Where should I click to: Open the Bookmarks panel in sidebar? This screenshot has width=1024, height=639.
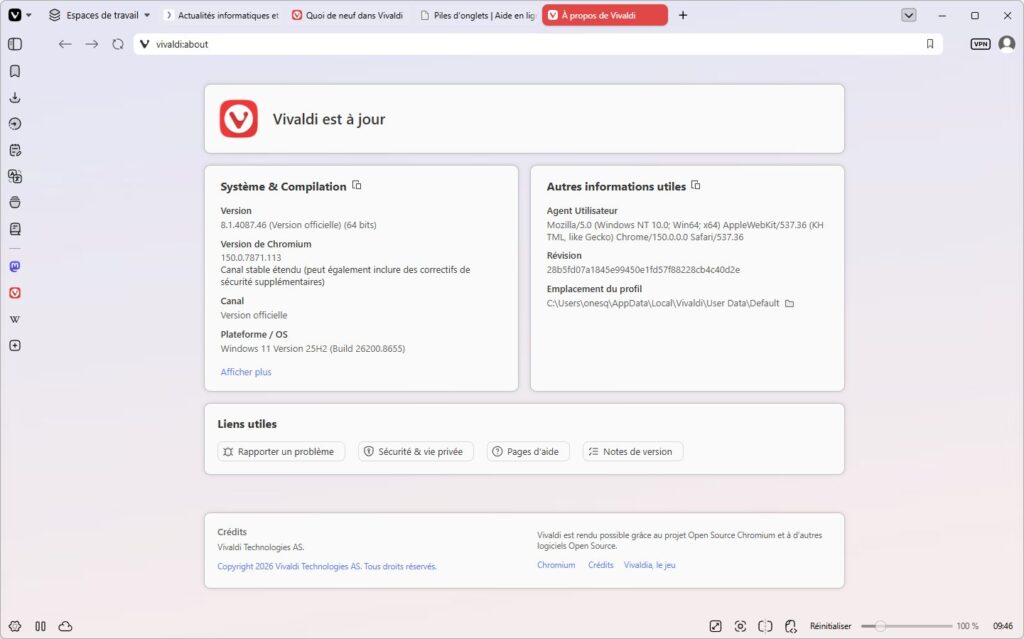(x=15, y=71)
